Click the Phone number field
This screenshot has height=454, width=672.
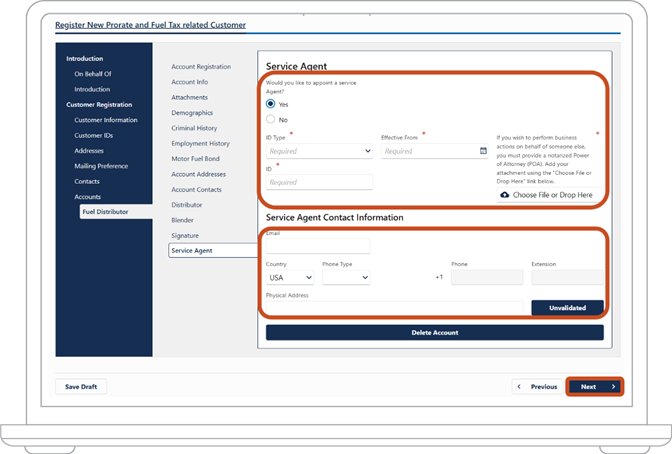tap(487, 277)
